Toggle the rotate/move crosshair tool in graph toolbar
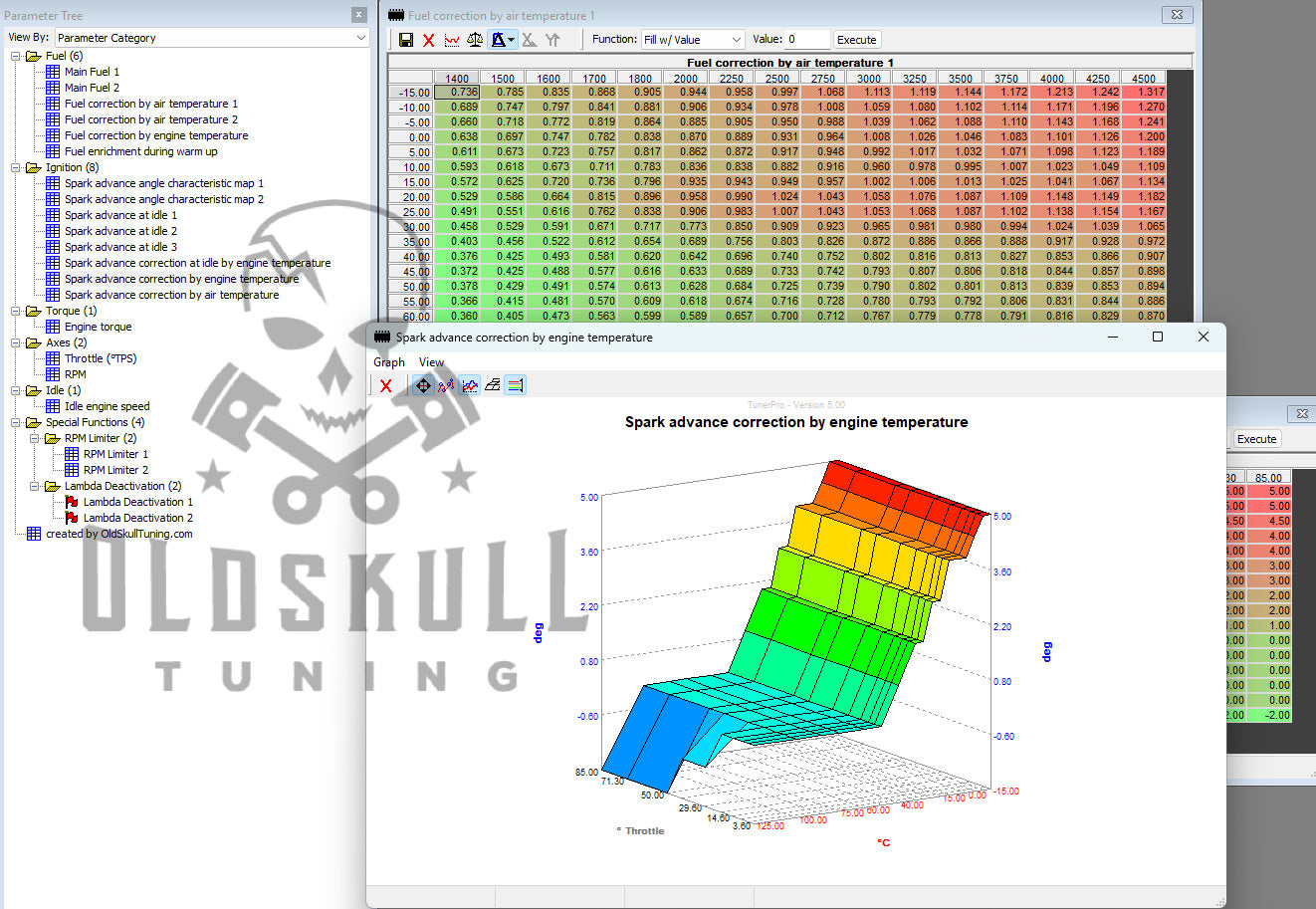Image resolution: width=1316 pixels, height=909 pixels. (x=423, y=385)
